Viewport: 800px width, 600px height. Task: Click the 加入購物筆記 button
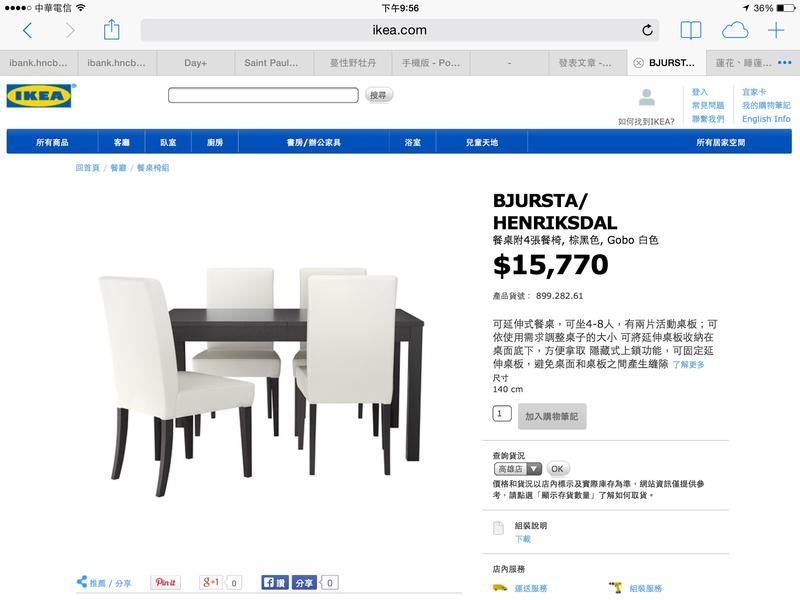[x=552, y=416]
